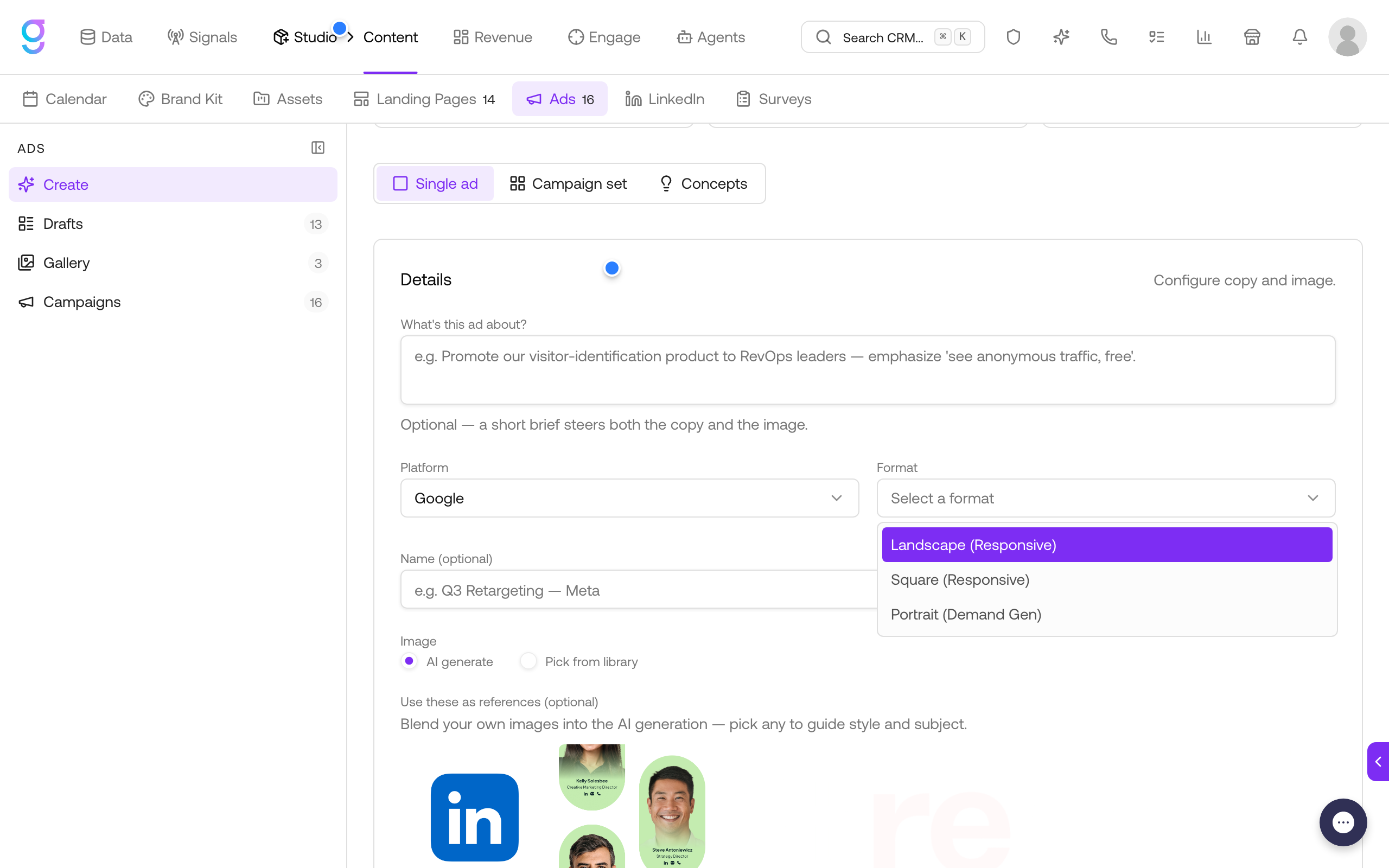Switch to the LinkedIn tab
The image size is (1389, 868).
665,99
